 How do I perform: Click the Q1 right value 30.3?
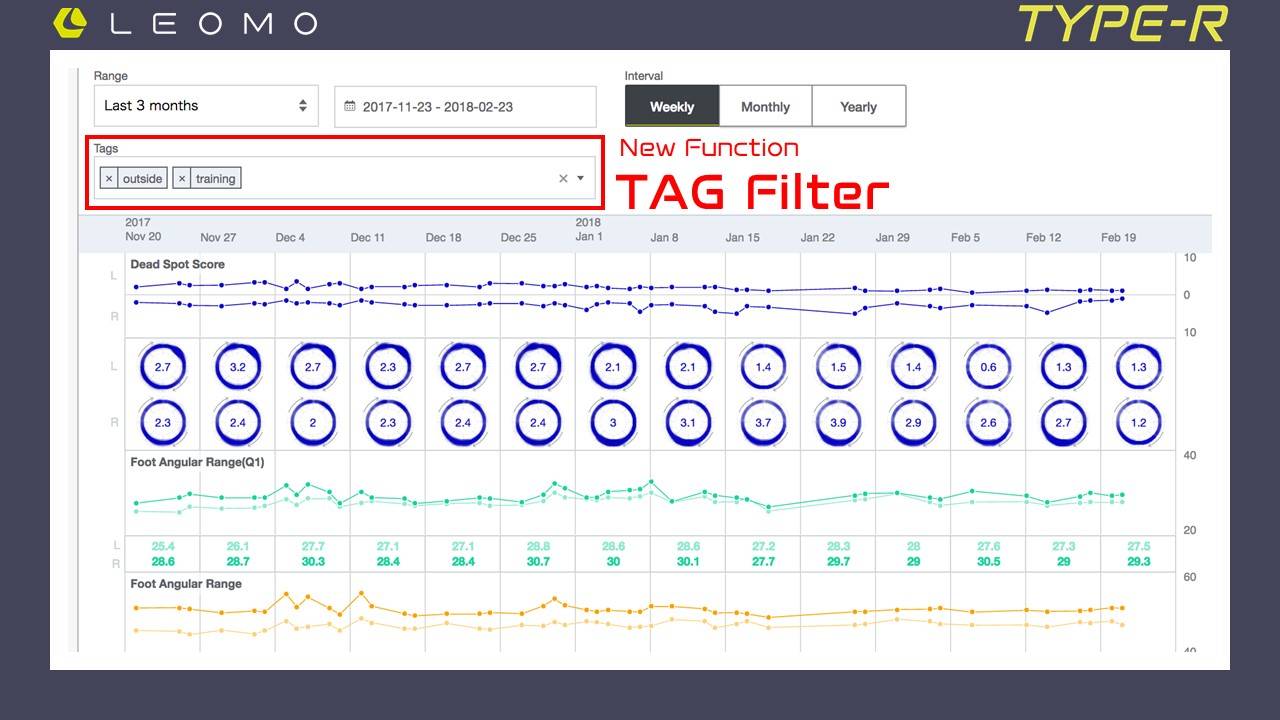[x=313, y=562]
